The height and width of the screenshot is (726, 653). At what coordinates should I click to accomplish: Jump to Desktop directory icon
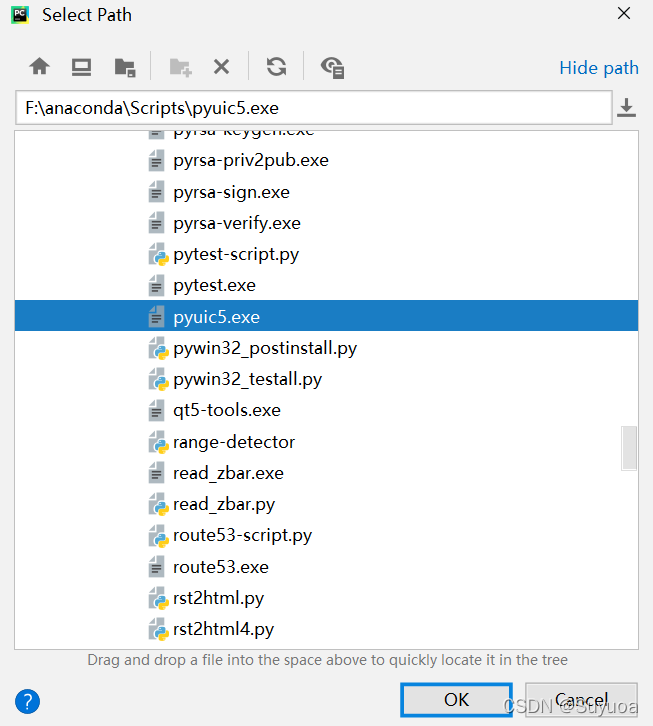(x=82, y=67)
